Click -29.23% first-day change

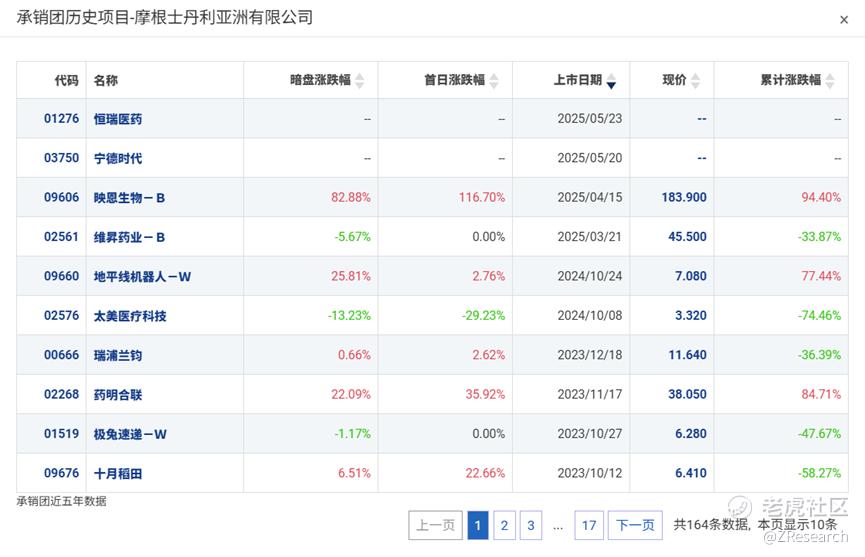click(483, 315)
